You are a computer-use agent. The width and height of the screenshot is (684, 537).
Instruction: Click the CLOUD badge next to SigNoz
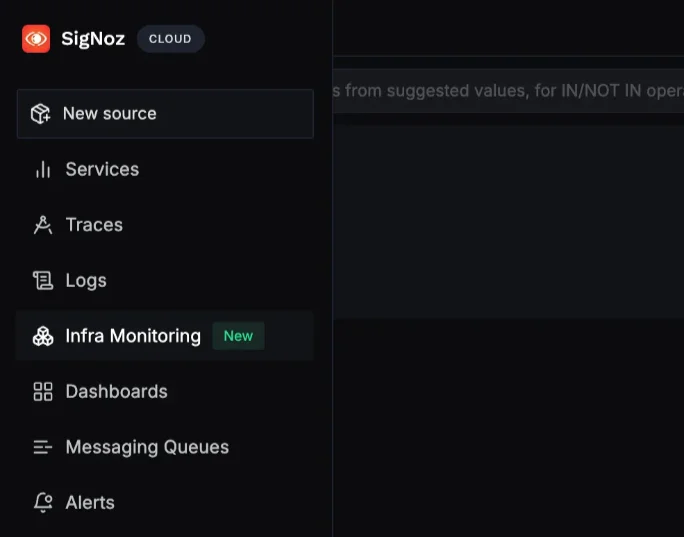point(171,39)
